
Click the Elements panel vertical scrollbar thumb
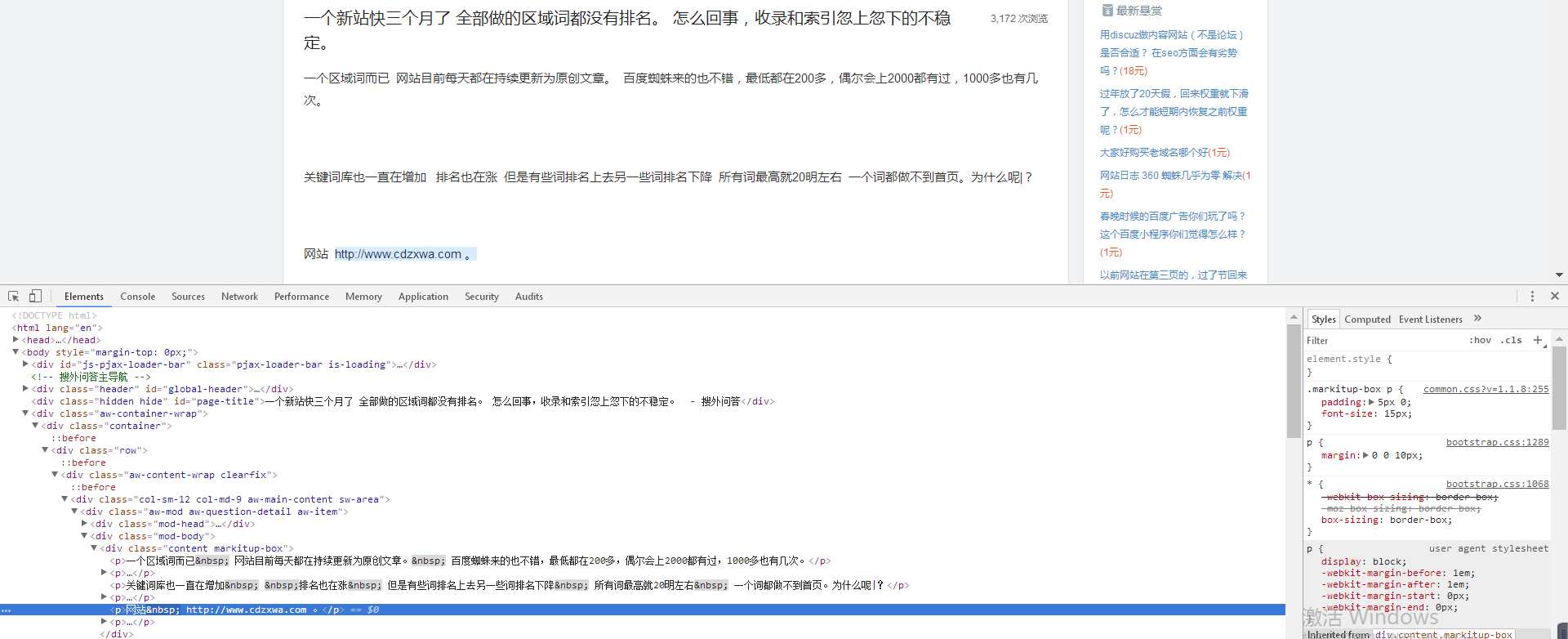(1294, 382)
